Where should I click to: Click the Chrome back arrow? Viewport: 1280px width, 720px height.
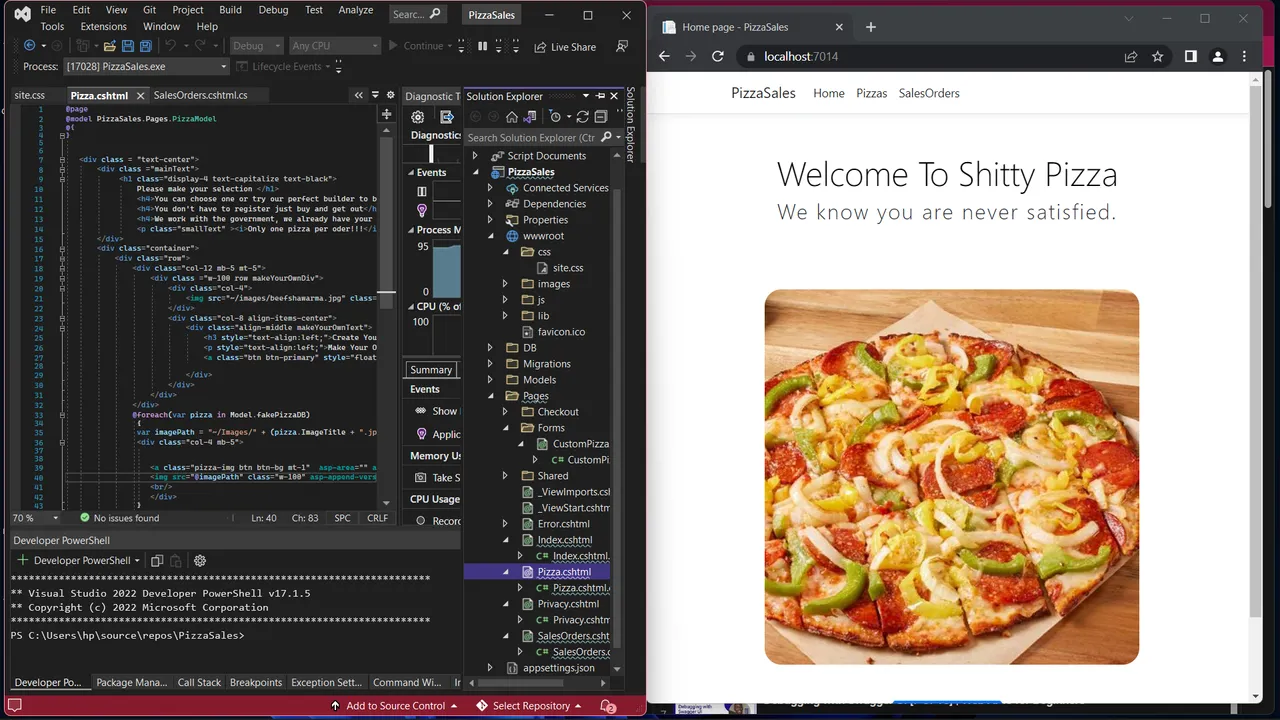[x=664, y=57]
